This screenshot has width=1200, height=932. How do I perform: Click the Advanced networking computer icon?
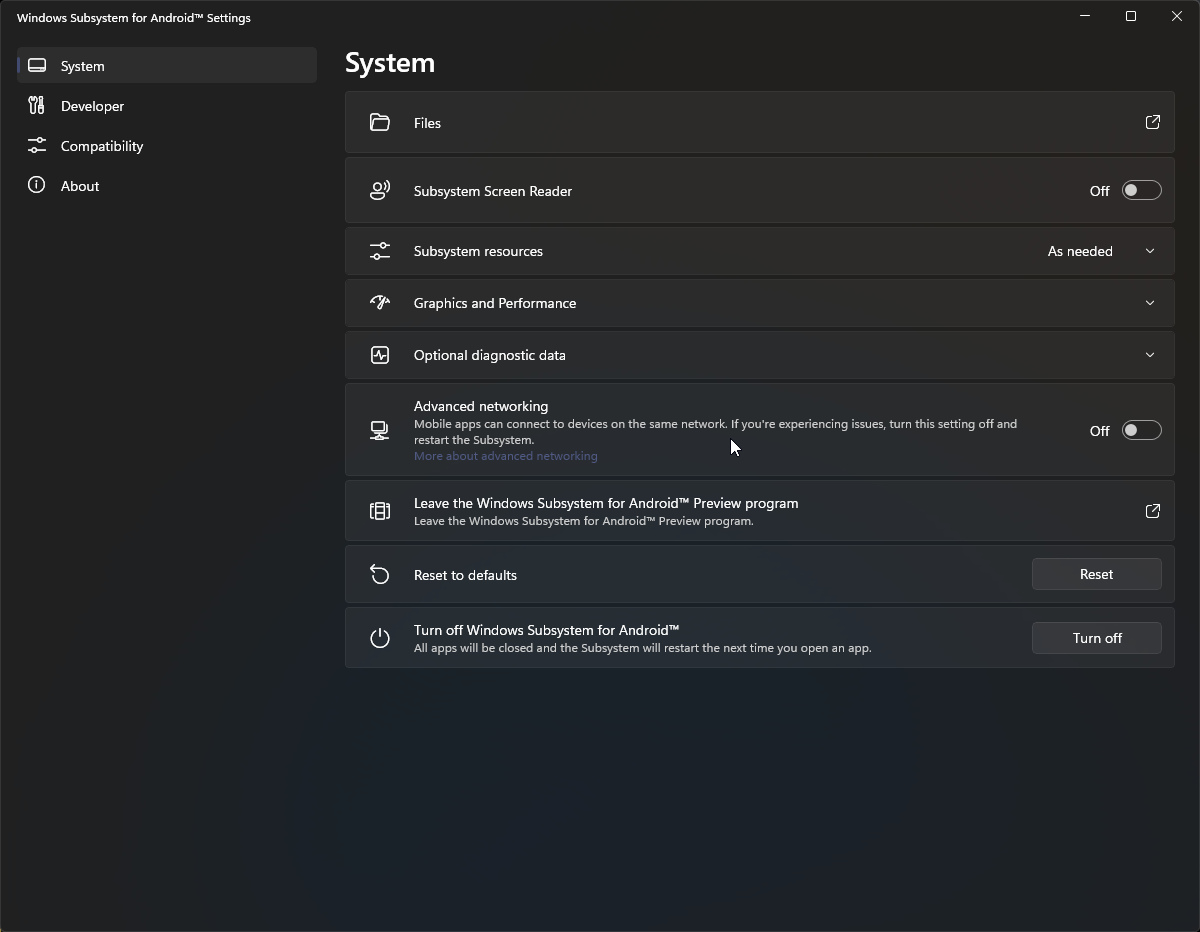pos(380,430)
